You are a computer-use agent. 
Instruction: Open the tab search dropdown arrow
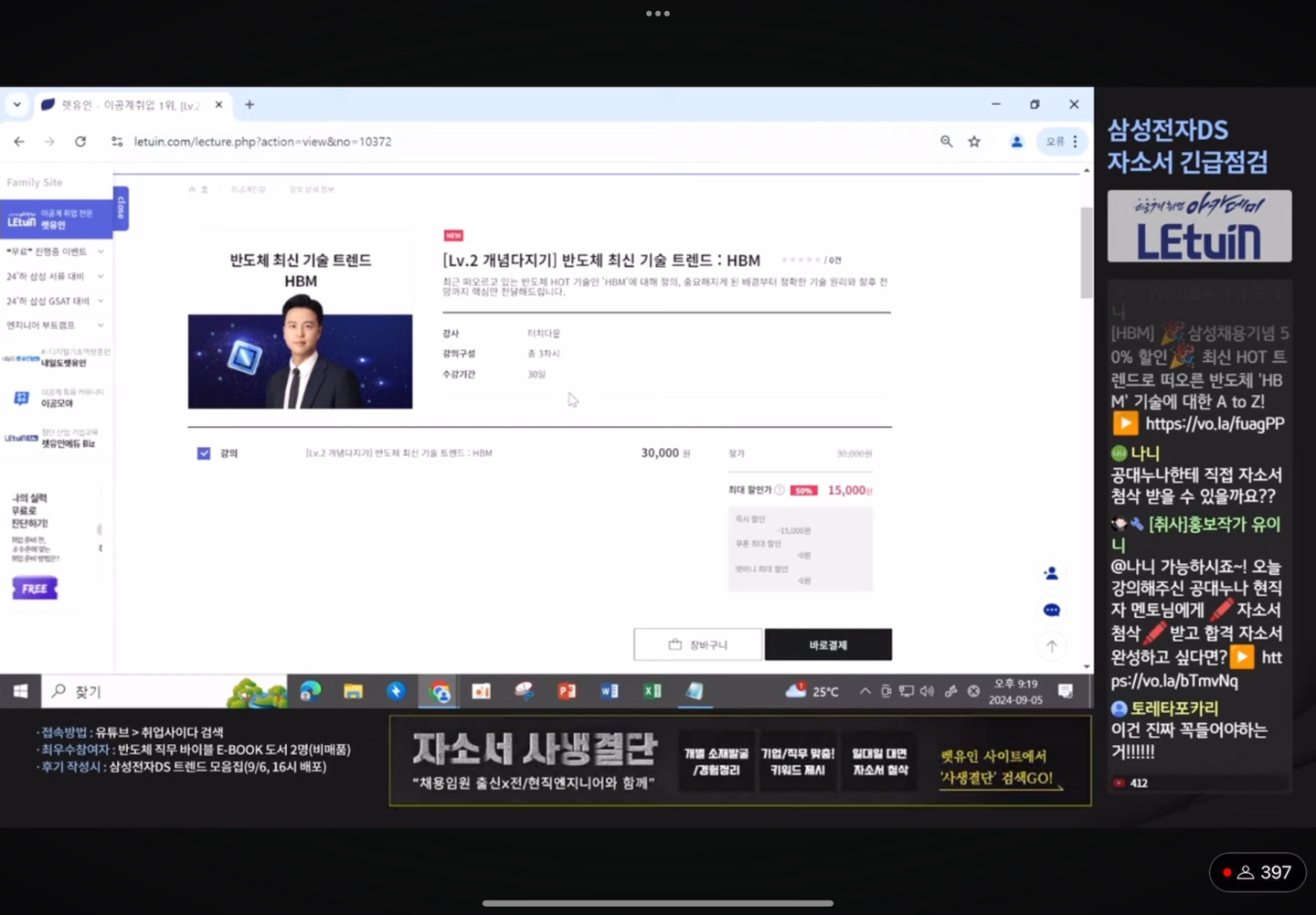click(16, 105)
